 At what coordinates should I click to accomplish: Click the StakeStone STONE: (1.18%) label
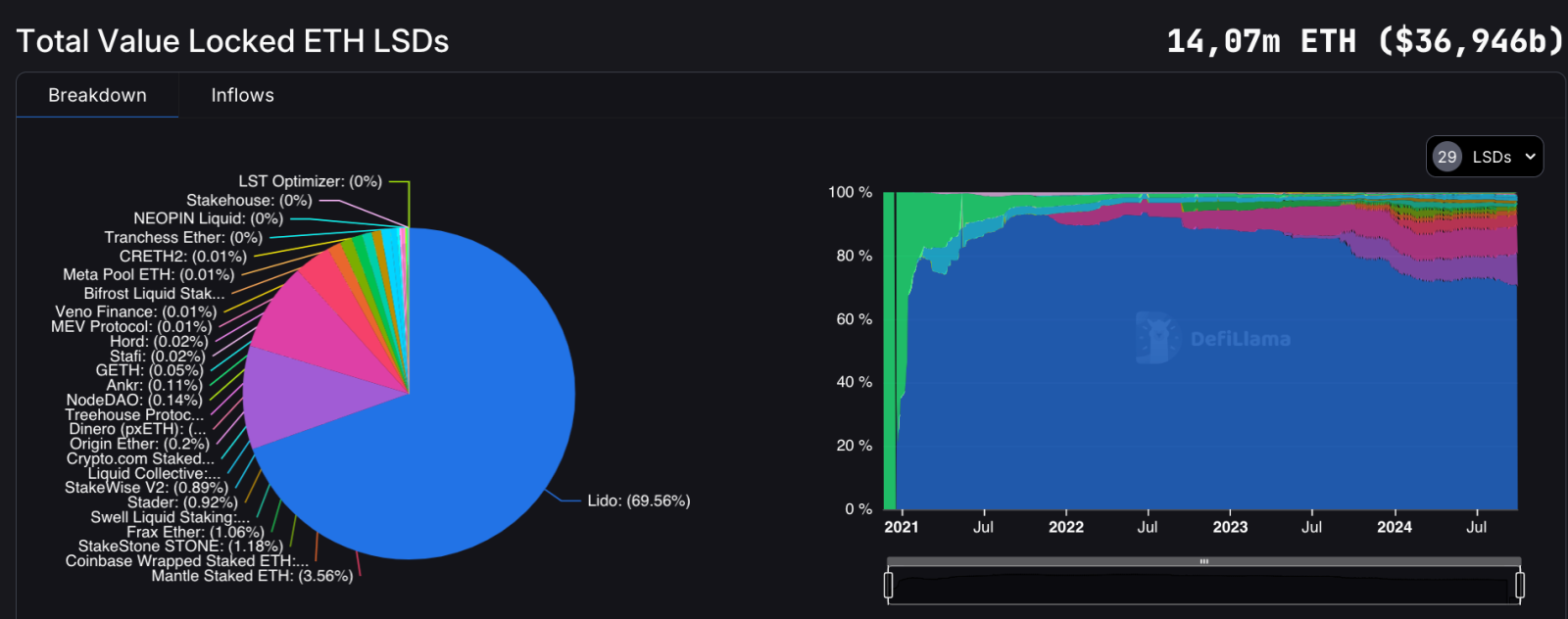(180, 547)
